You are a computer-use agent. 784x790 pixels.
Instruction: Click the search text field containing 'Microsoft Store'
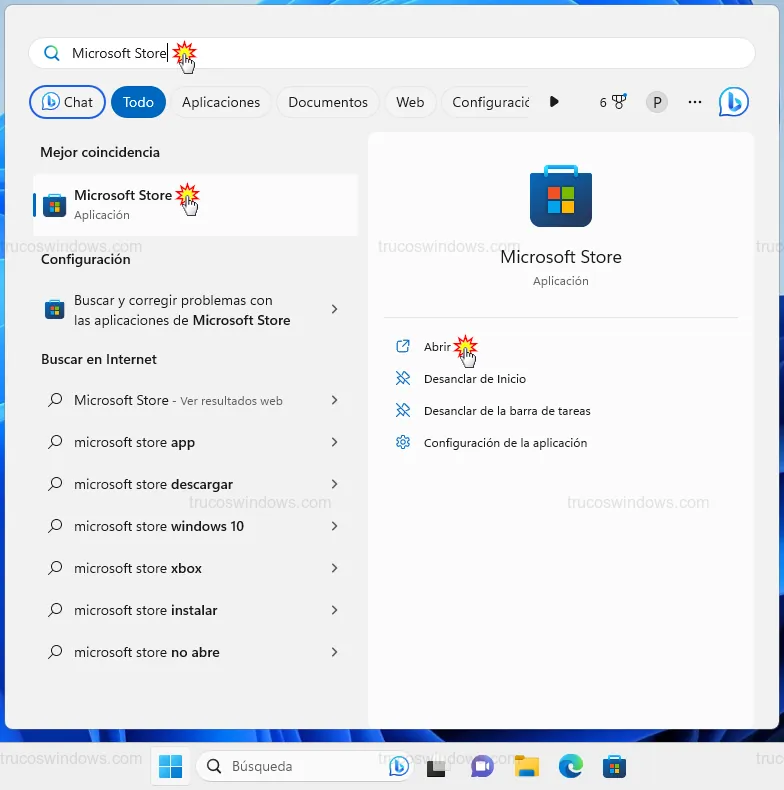click(400, 53)
